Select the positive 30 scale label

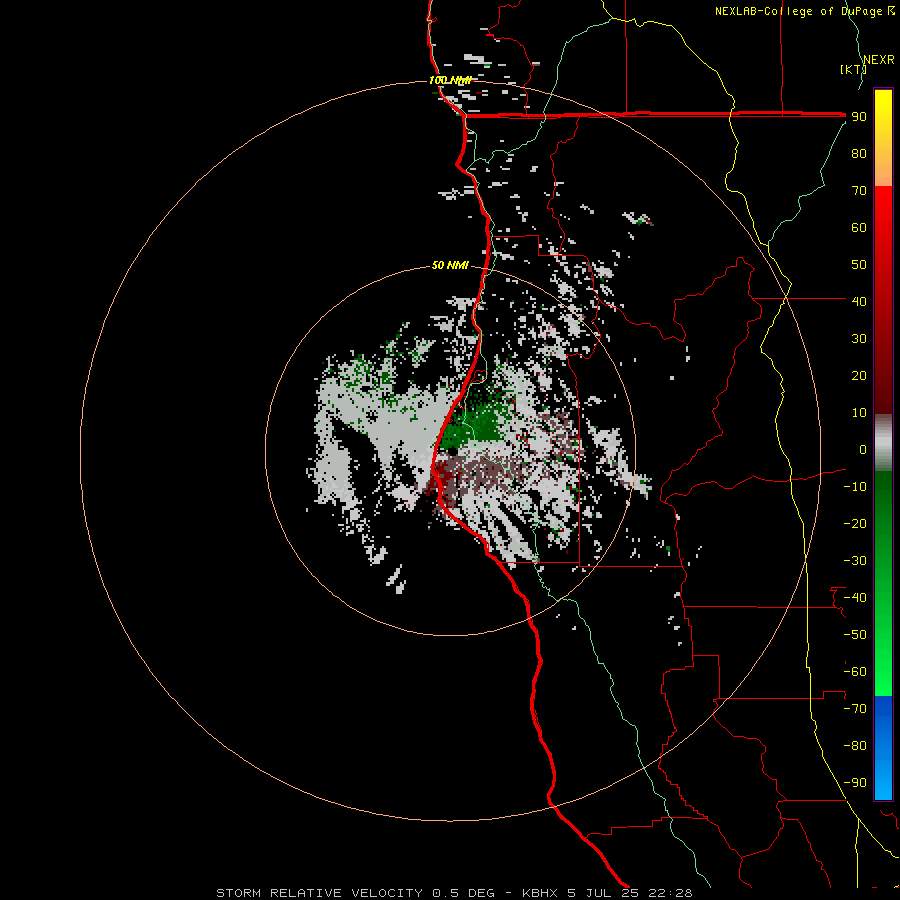click(x=859, y=339)
